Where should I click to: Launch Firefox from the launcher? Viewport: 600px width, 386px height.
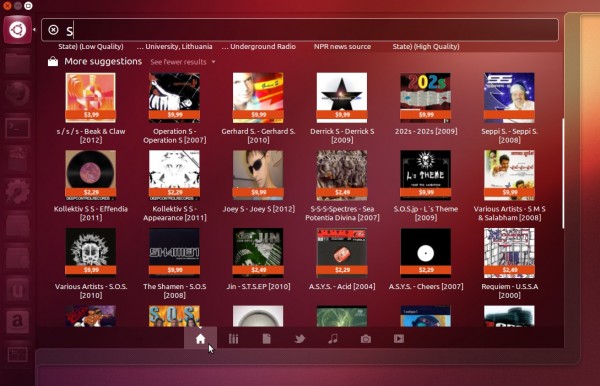[17, 94]
